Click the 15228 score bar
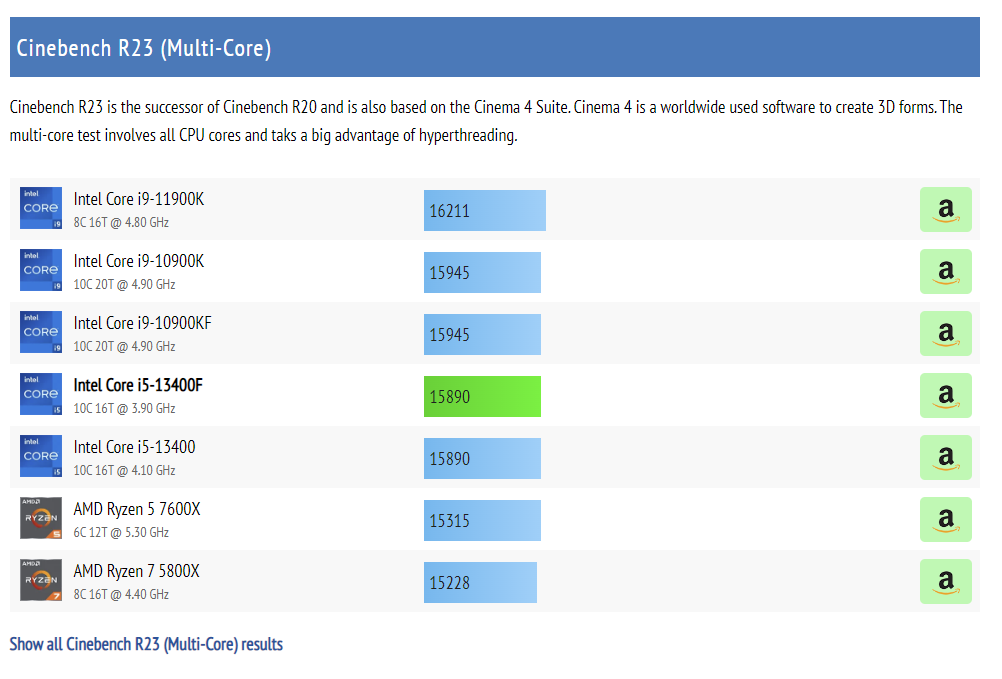This screenshot has width=1002, height=679. pos(480,582)
